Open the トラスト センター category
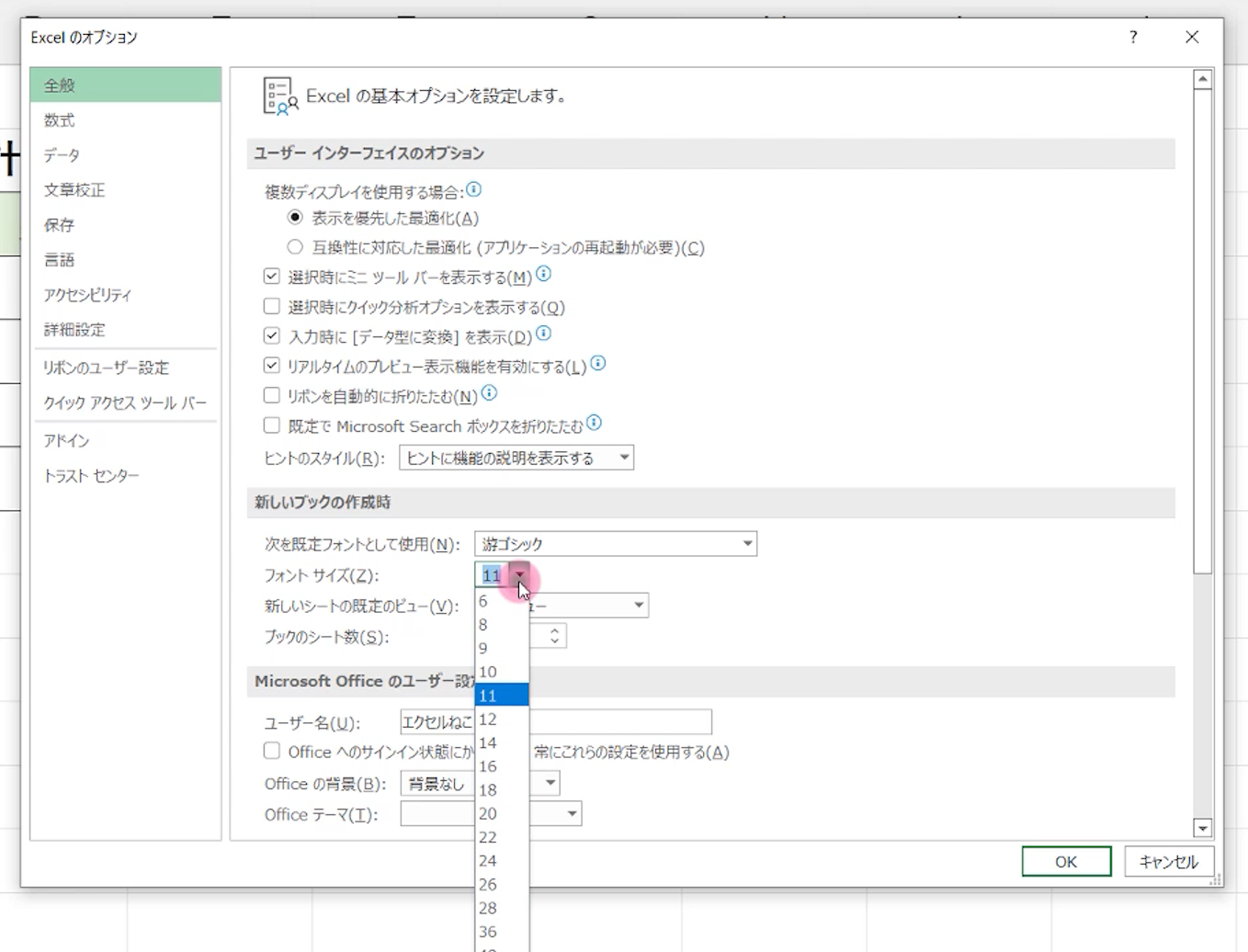 (125, 476)
